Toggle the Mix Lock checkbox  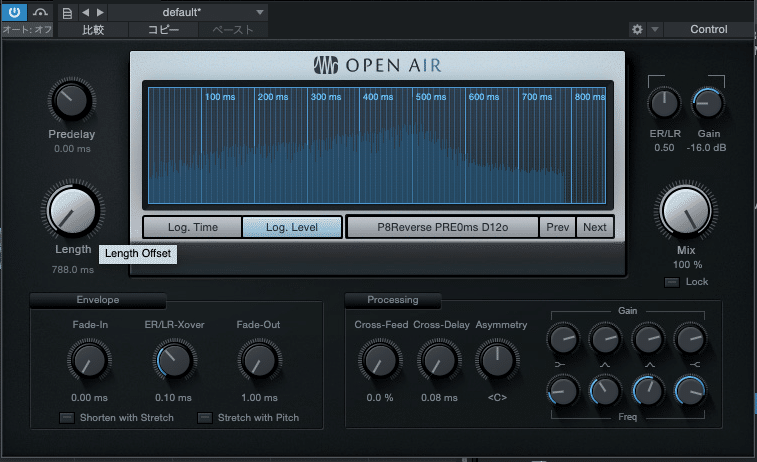point(672,282)
